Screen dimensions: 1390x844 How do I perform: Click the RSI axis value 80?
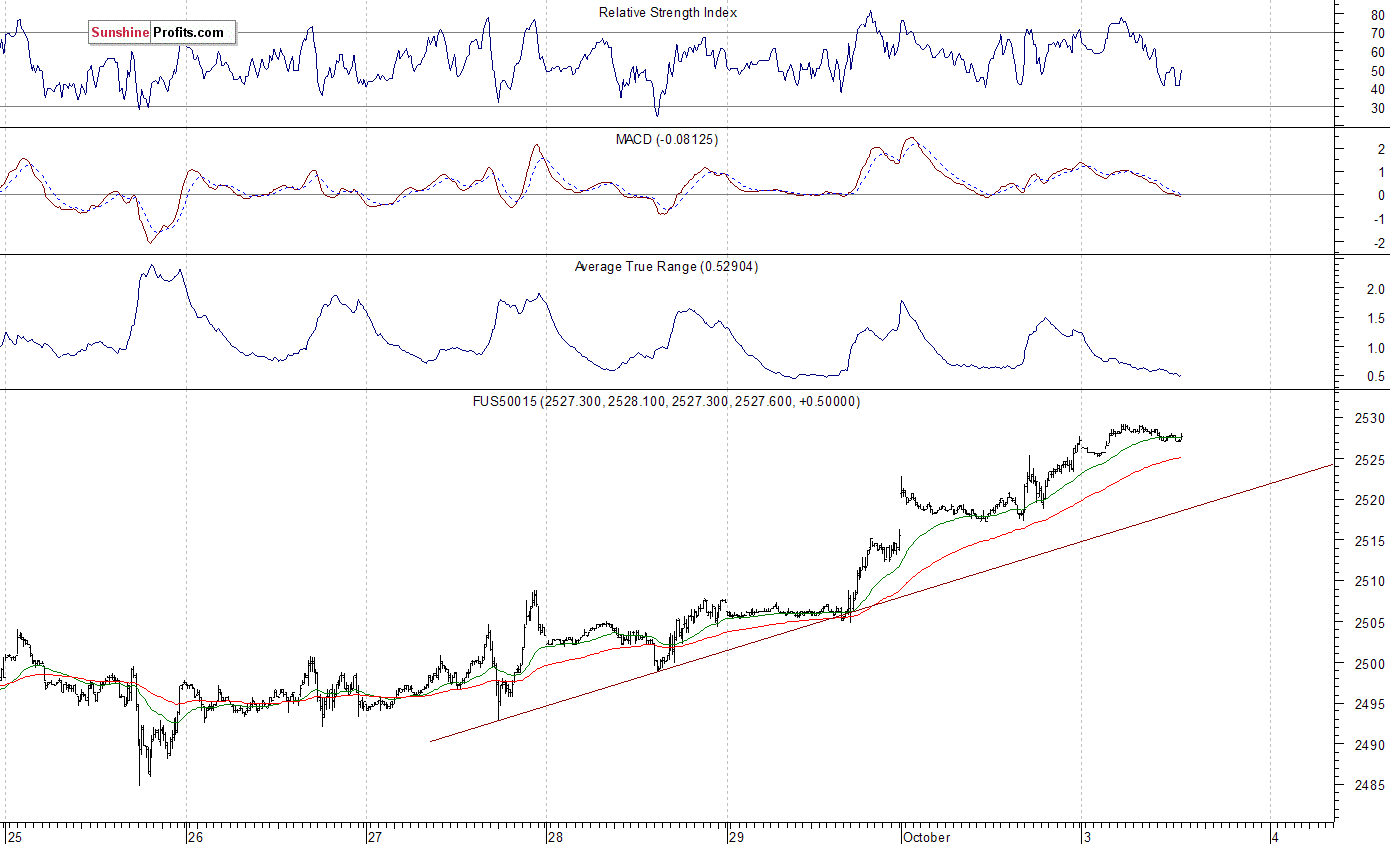[1377, 15]
